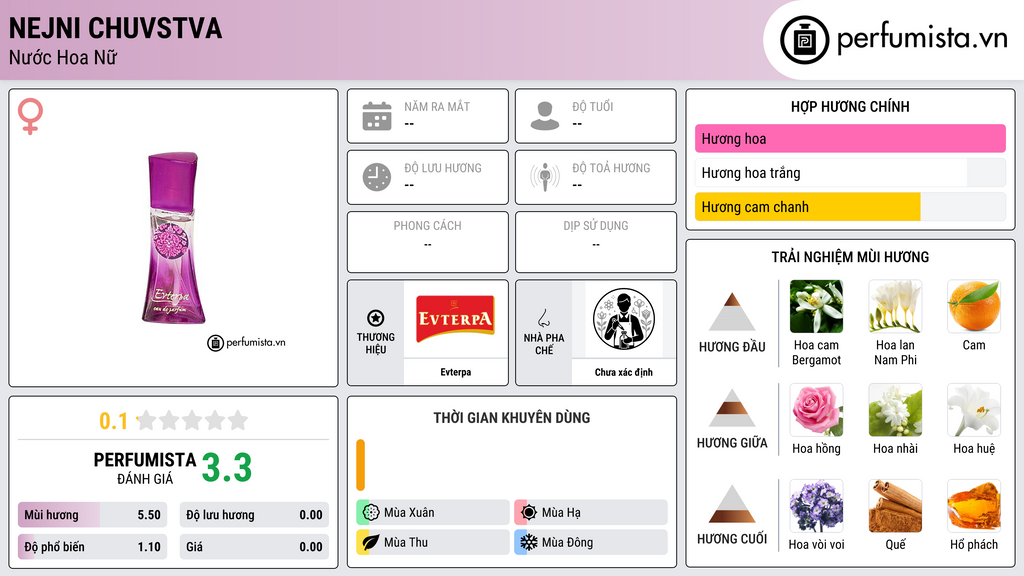The image size is (1024, 576).
Task: Click the Perfumista đánh giá label
Action: [145, 468]
